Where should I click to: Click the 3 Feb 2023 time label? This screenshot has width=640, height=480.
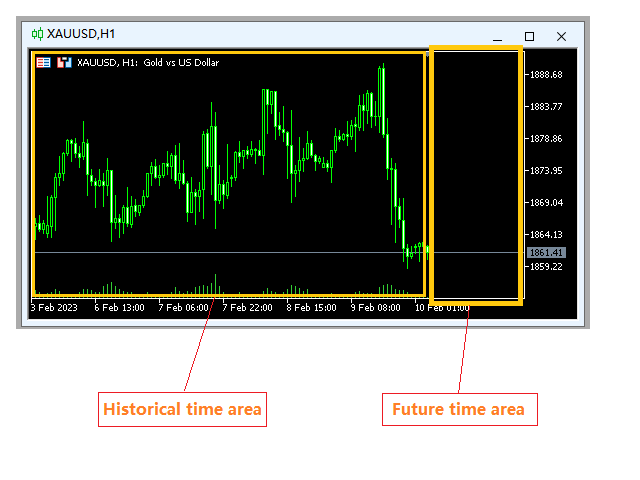tap(54, 308)
